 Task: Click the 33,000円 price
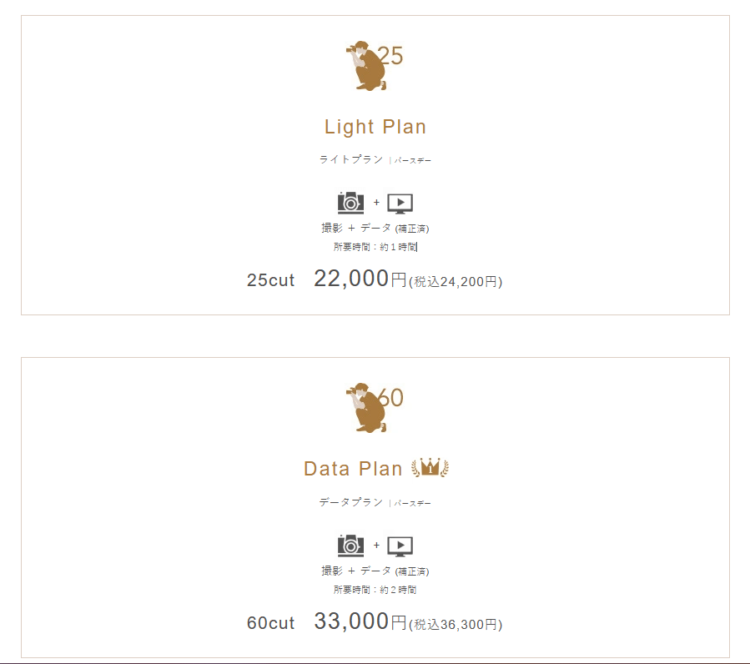(360, 621)
